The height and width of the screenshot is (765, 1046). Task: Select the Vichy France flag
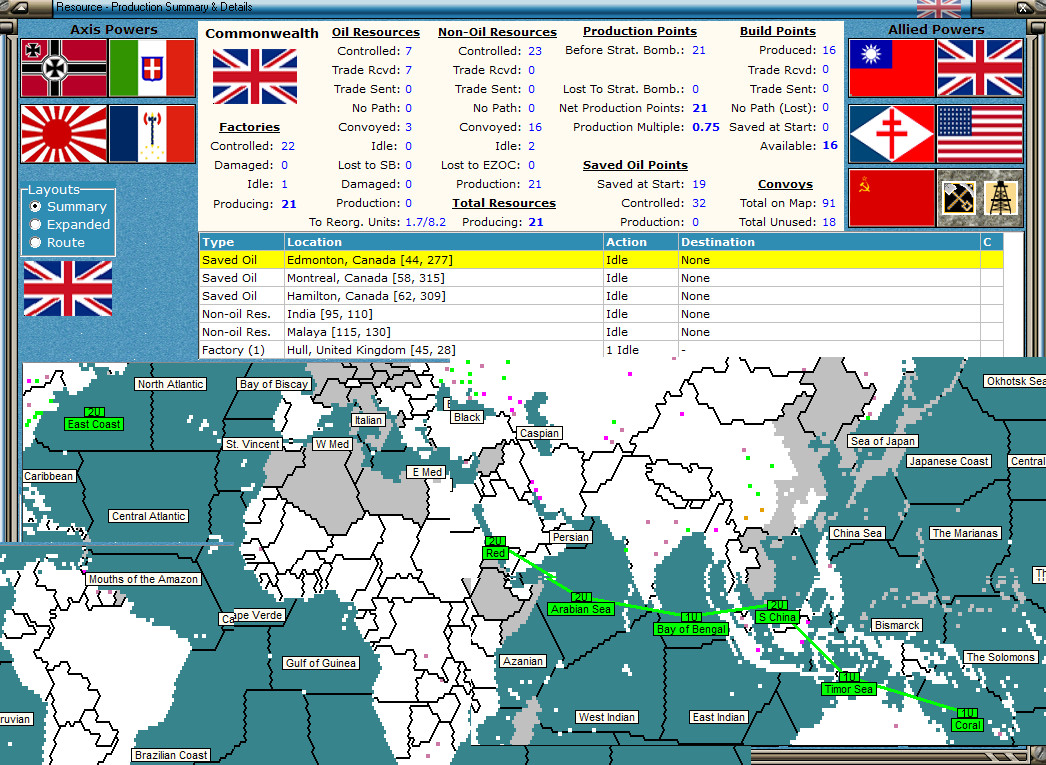coord(152,133)
